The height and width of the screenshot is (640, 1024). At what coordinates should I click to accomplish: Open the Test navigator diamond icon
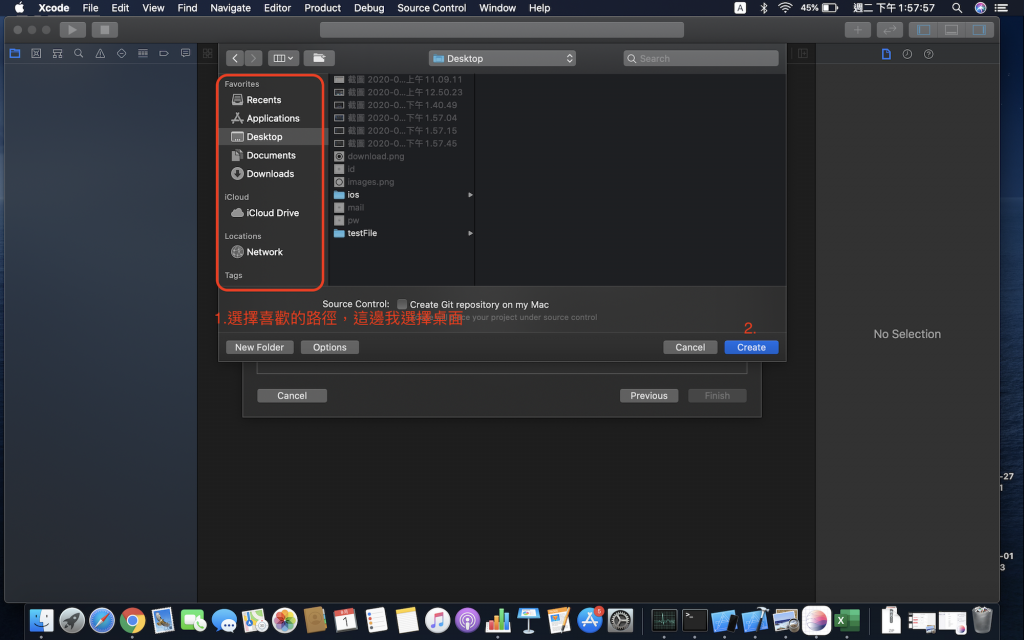pyautogui.click(x=121, y=54)
